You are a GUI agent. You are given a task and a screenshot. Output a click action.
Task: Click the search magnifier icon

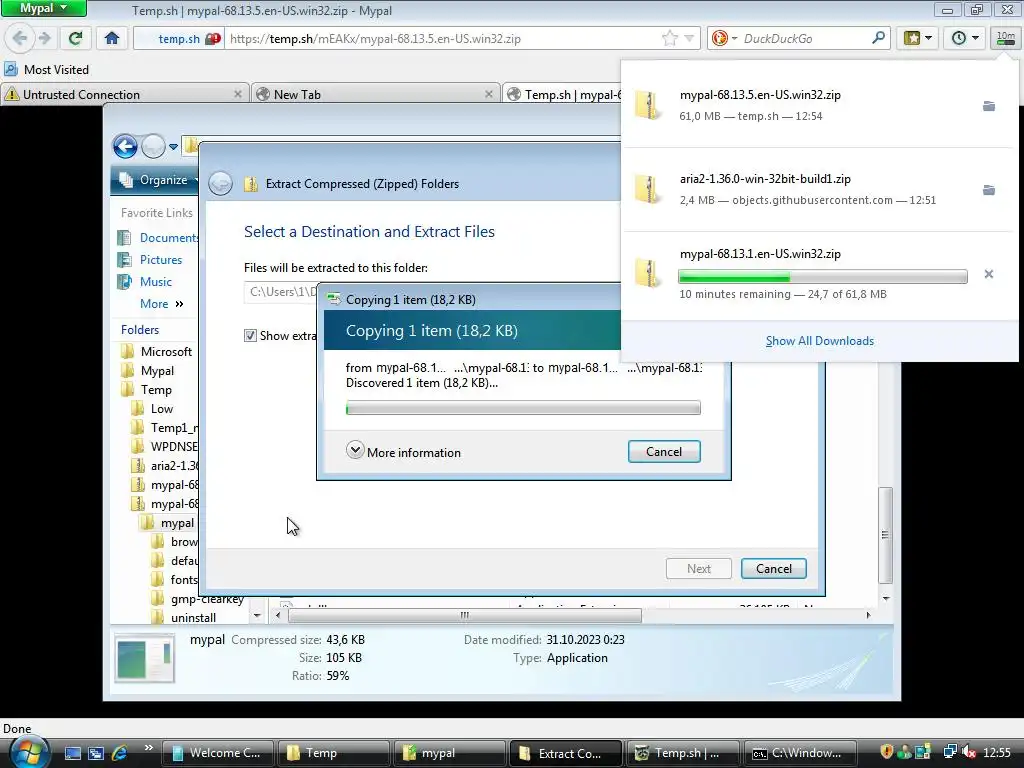[878, 39]
